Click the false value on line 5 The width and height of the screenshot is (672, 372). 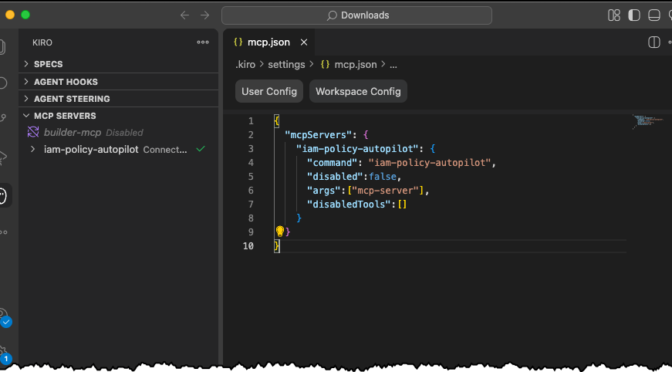pos(383,176)
